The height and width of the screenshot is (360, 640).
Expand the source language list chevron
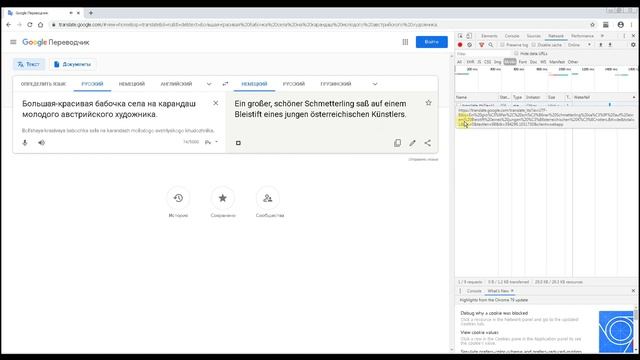[x=209, y=84]
